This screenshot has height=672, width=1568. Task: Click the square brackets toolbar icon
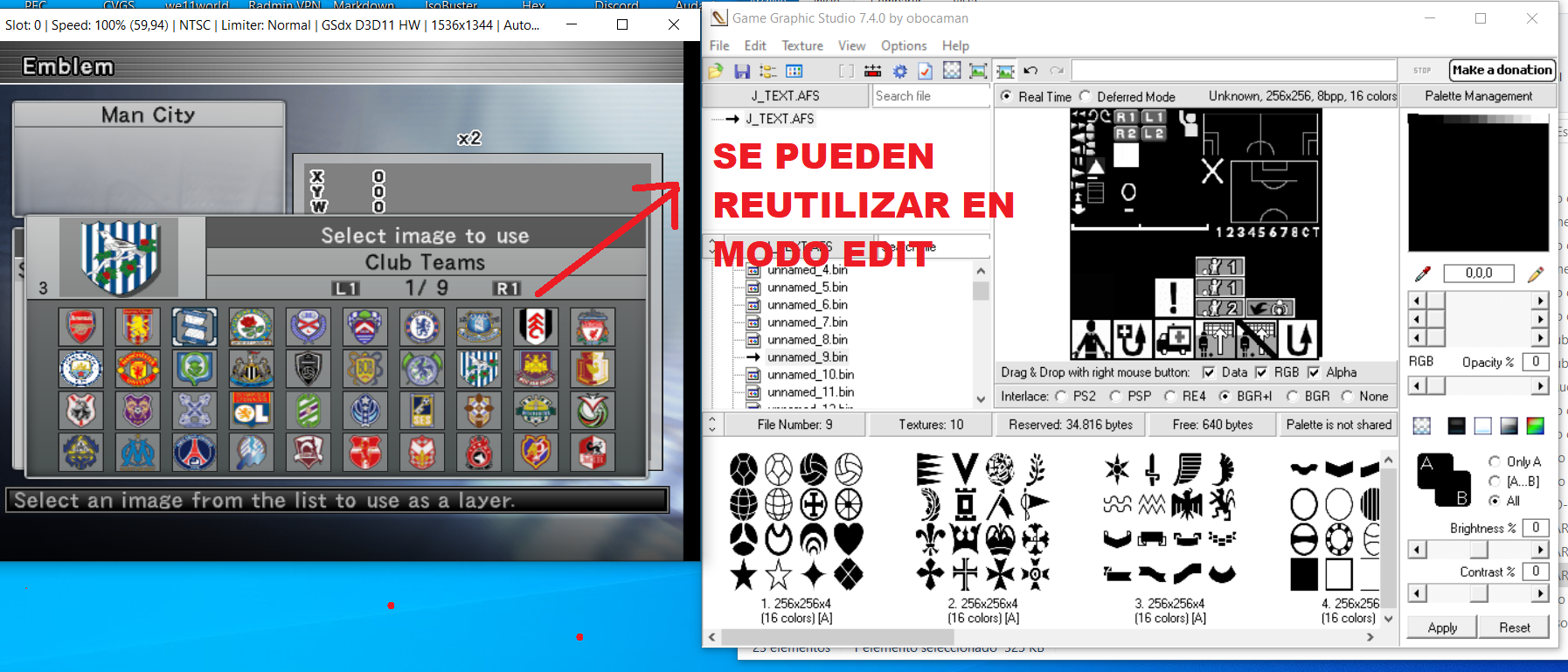[x=846, y=71]
